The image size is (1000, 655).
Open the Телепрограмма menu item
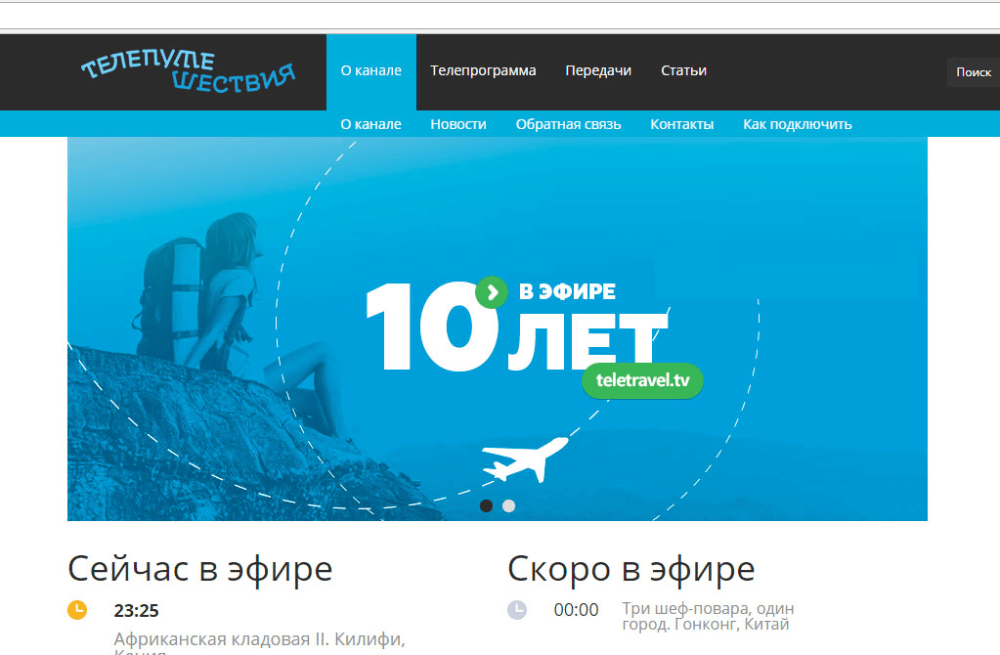click(x=483, y=71)
